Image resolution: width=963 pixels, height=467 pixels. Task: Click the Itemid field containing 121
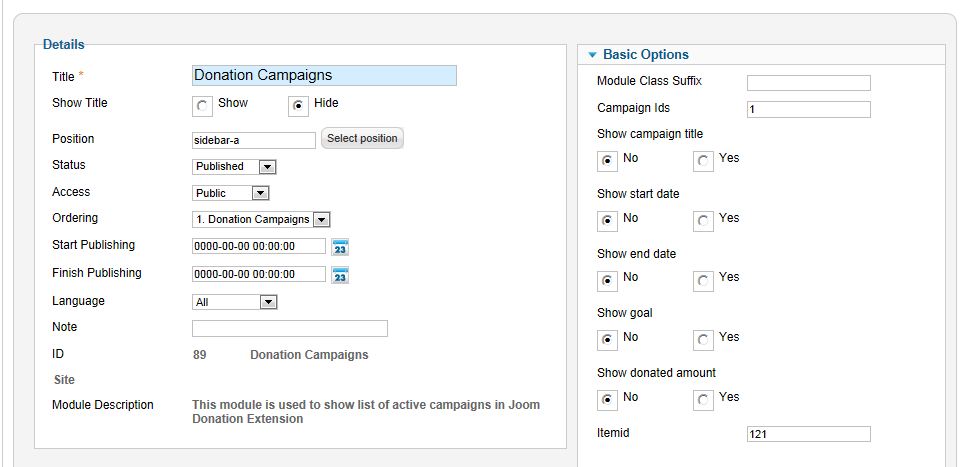coord(808,434)
